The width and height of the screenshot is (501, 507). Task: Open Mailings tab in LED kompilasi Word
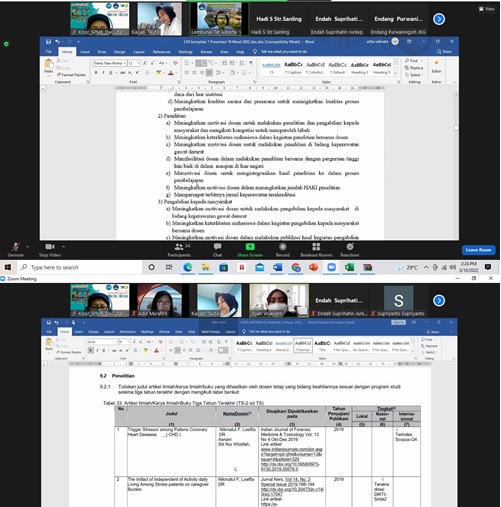(185, 52)
